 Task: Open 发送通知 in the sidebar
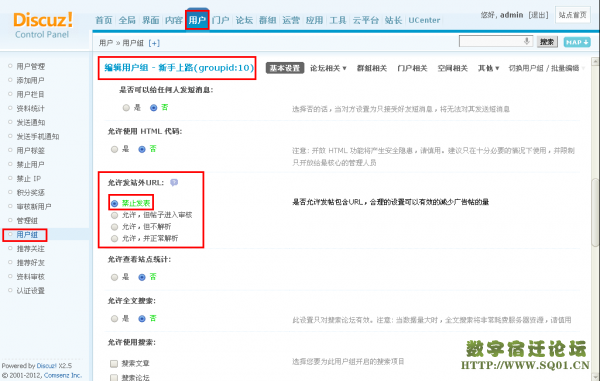[31, 122]
